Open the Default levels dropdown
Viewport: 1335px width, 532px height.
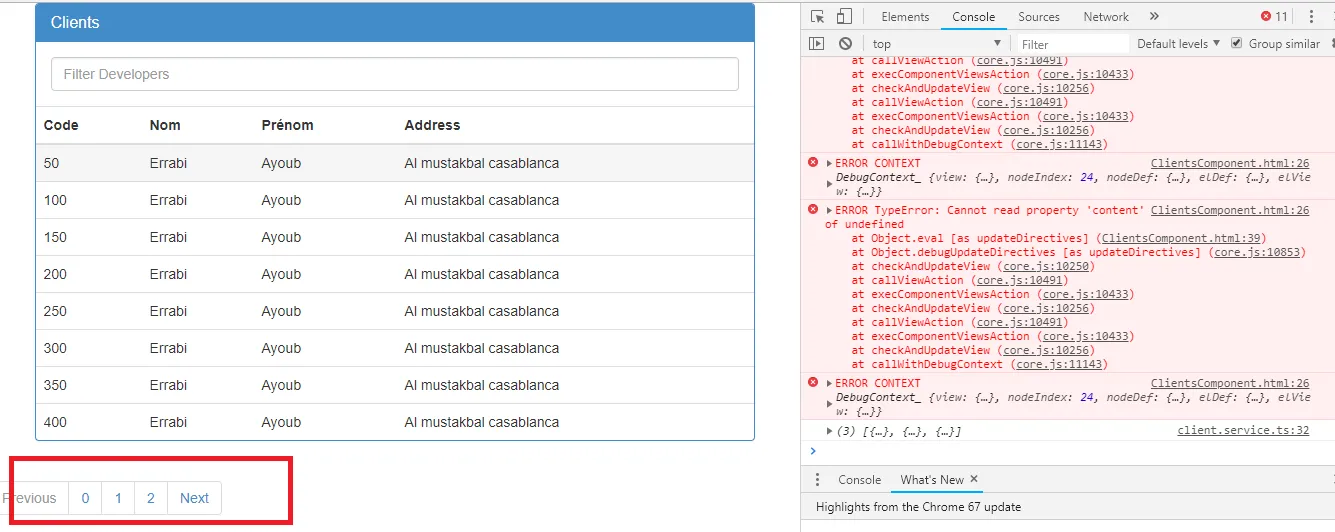click(1178, 44)
